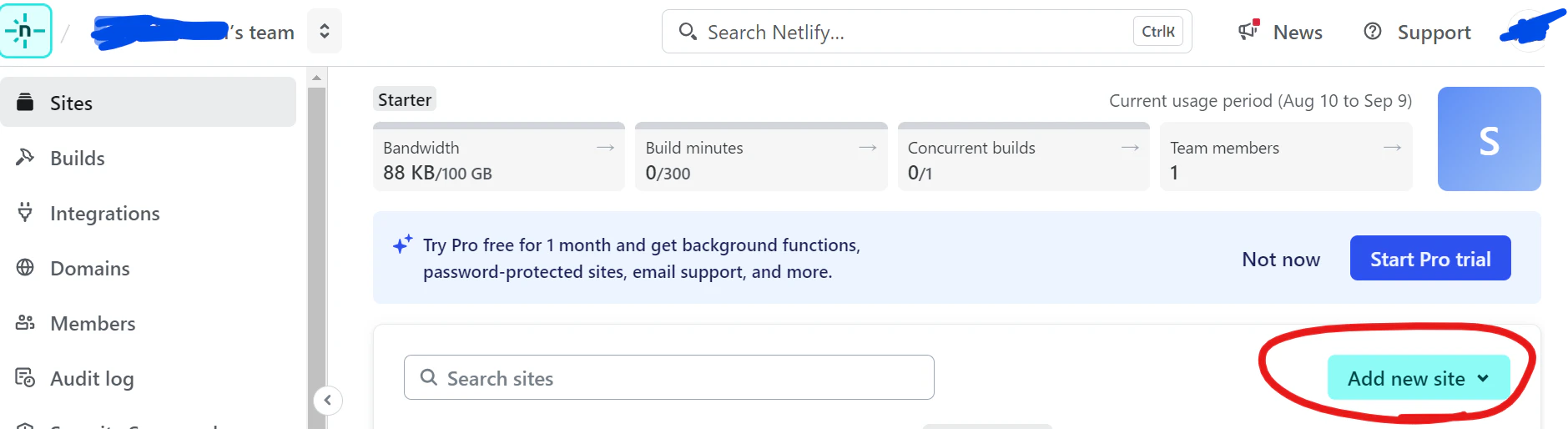Click the sidebar scrollbar up arrow
This screenshot has height=429, width=1568.
coord(316,78)
